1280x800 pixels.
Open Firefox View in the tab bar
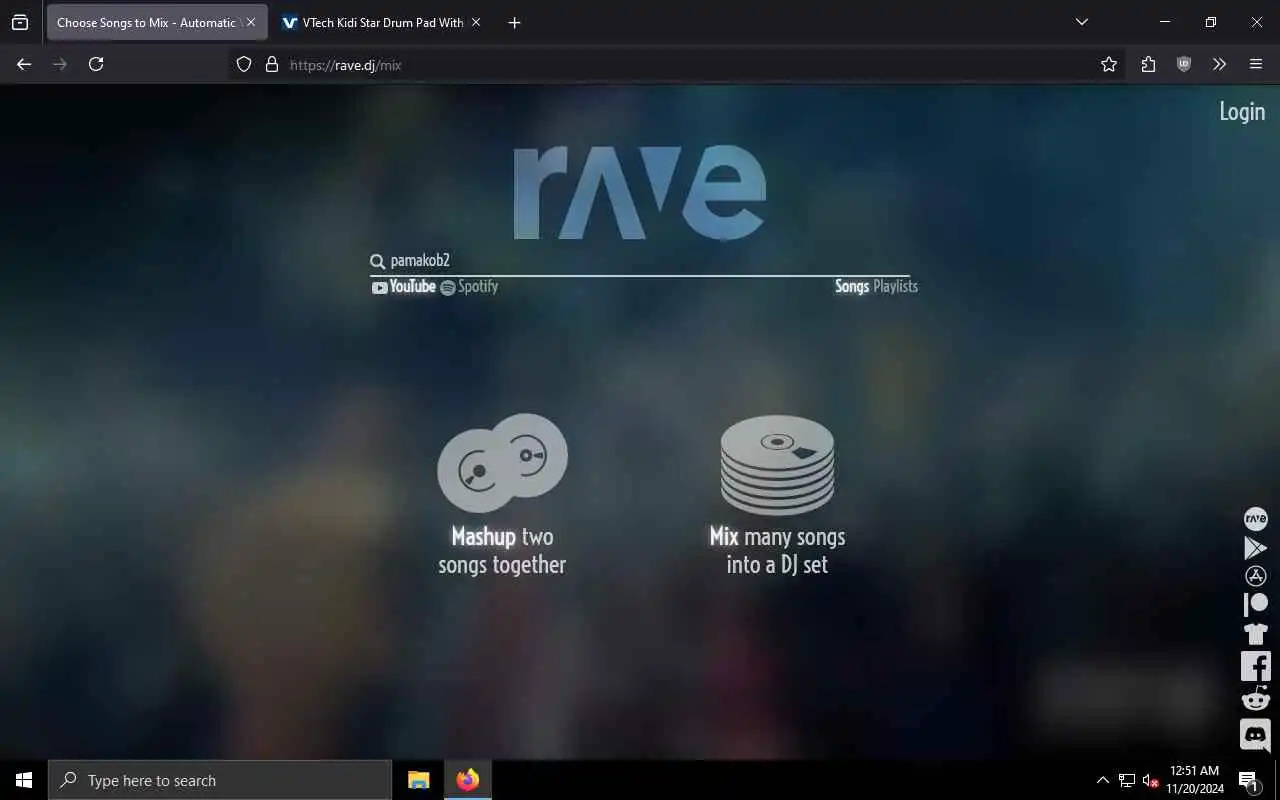click(x=20, y=22)
